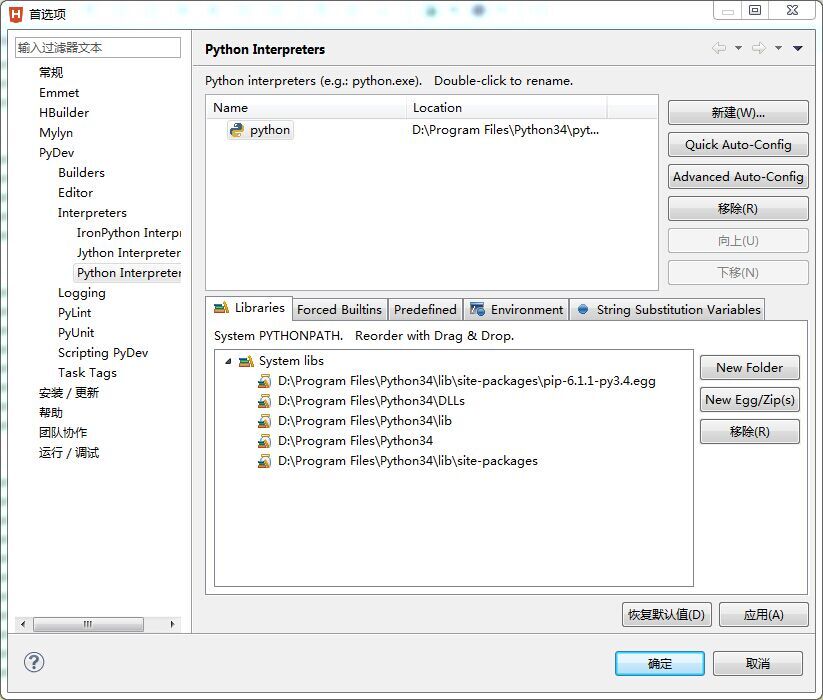Select PyDev in preferences tree
This screenshot has width=823, height=700.
(x=57, y=153)
